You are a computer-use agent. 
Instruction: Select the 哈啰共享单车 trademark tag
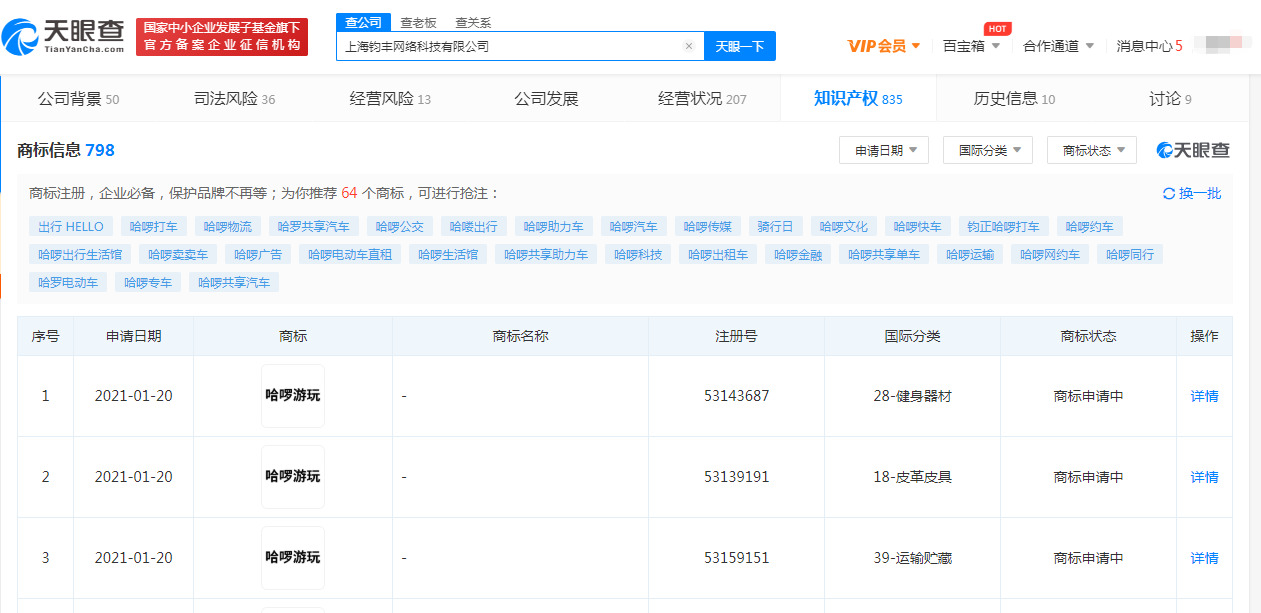pyautogui.click(x=884, y=254)
